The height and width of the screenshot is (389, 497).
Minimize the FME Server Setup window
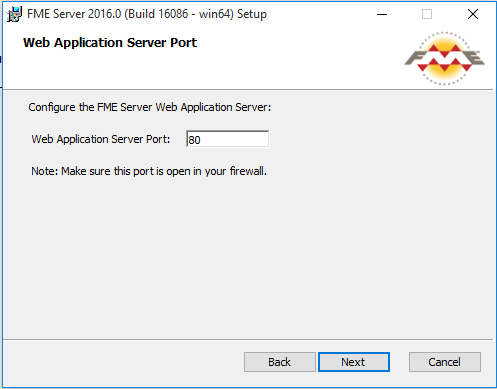coord(382,14)
